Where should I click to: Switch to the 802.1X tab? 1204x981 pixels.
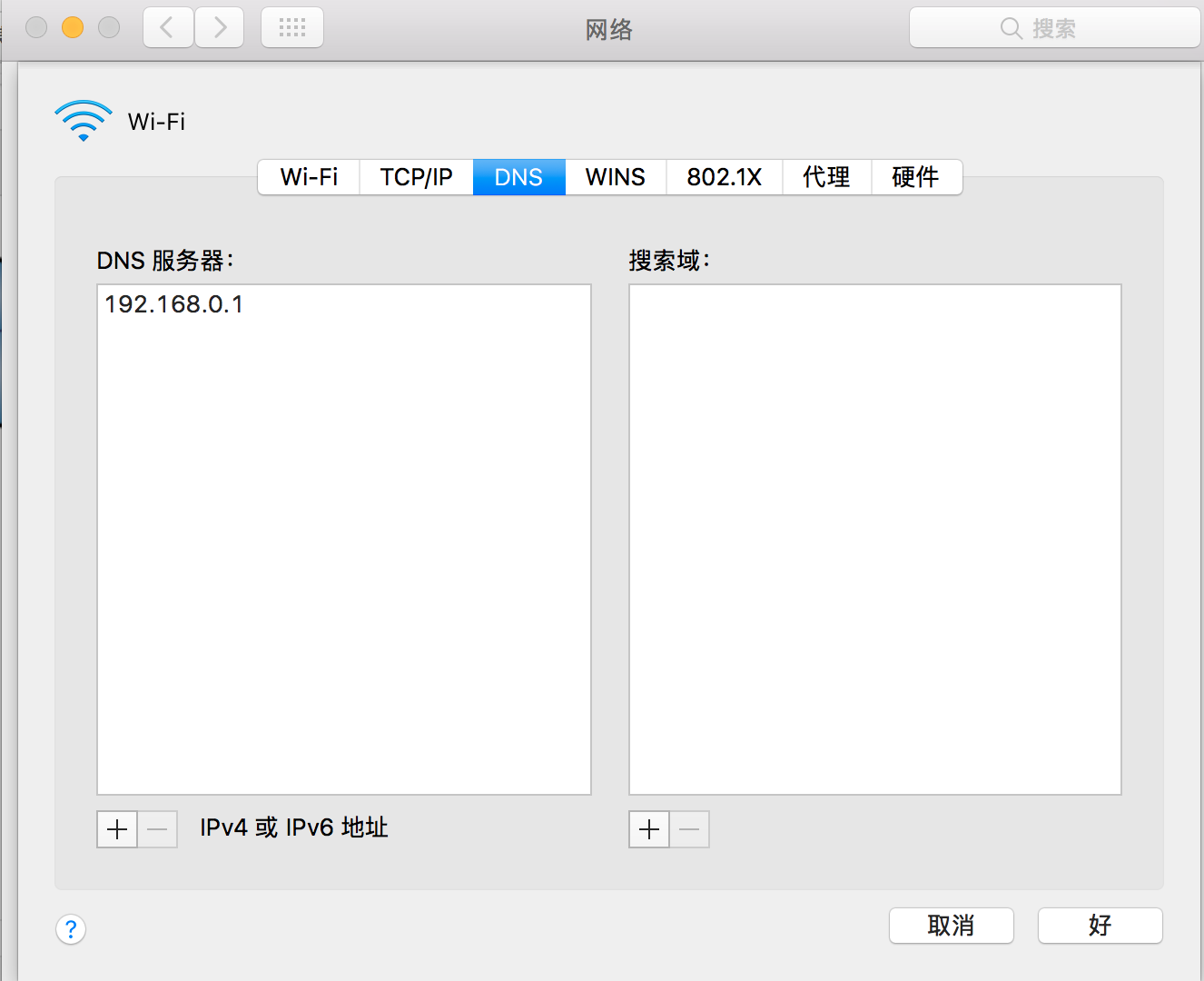pyautogui.click(x=724, y=177)
